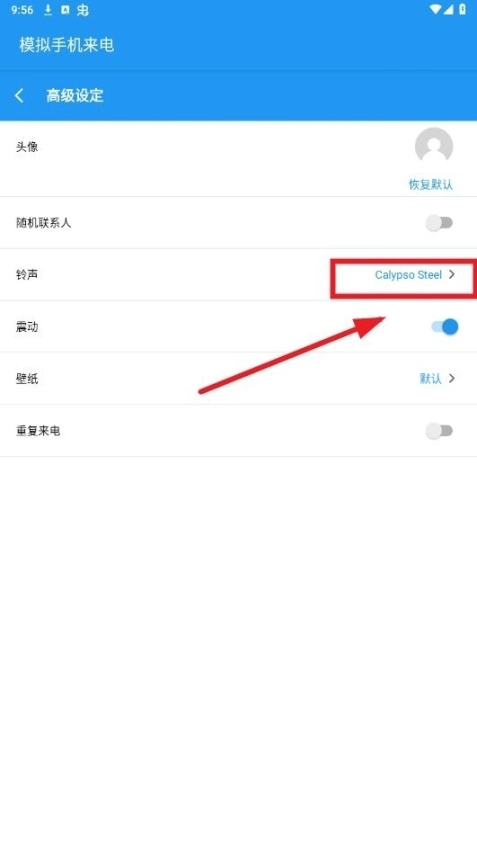
Task: Open the 壁纸 wallpaper row
Action: click(x=238, y=378)
